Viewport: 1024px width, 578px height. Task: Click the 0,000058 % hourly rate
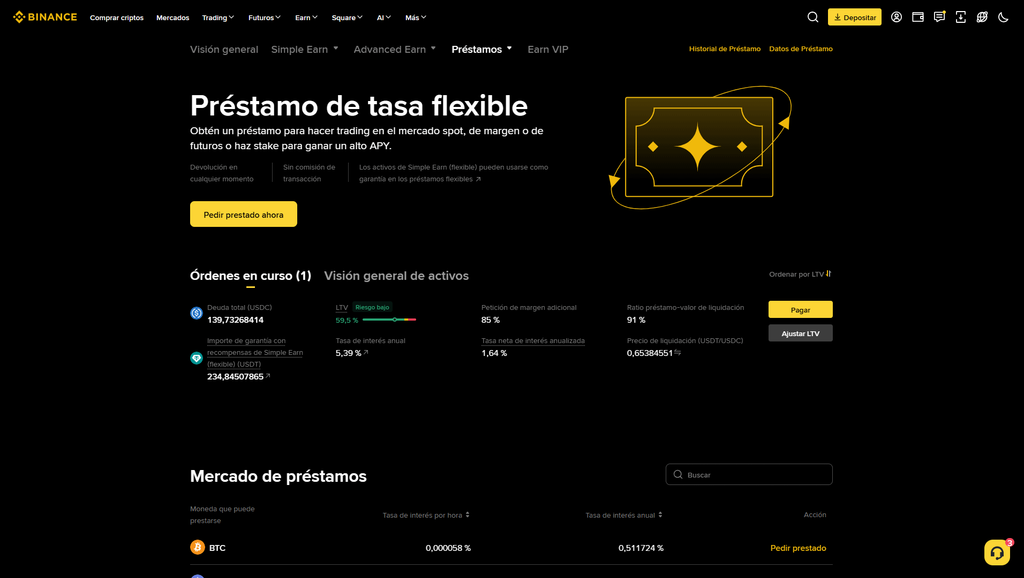pos(448,548)
